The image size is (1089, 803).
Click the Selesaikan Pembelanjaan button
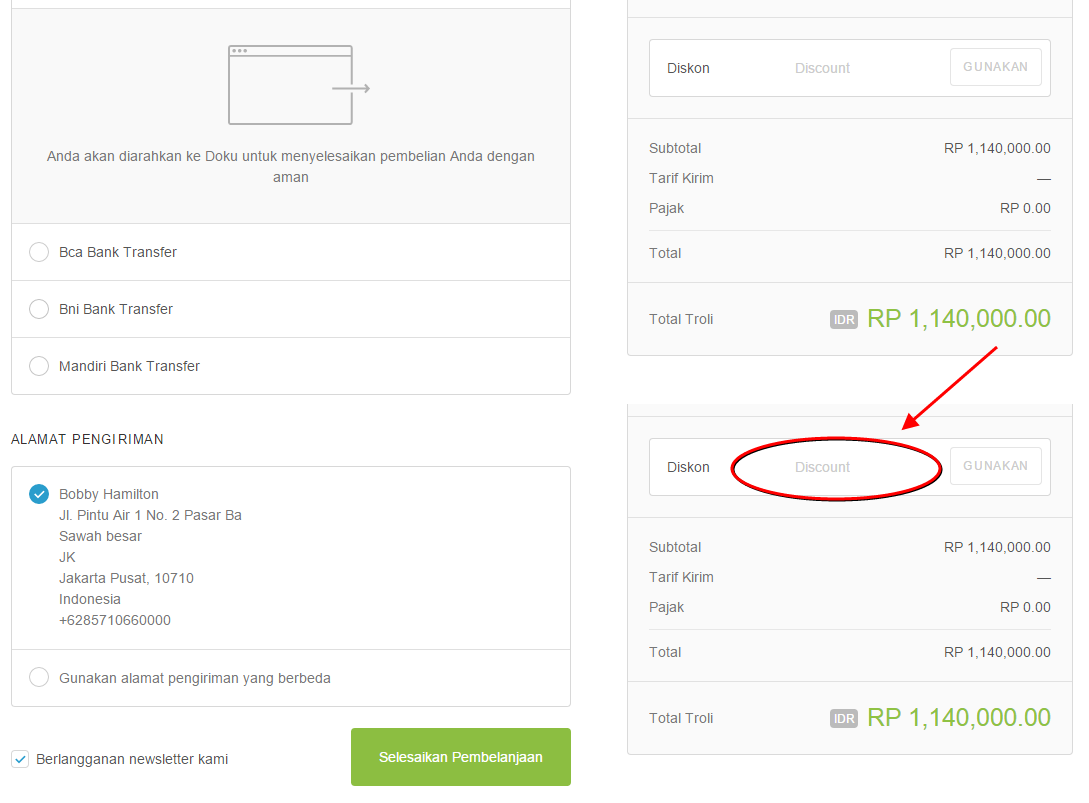tap(460, 757)
